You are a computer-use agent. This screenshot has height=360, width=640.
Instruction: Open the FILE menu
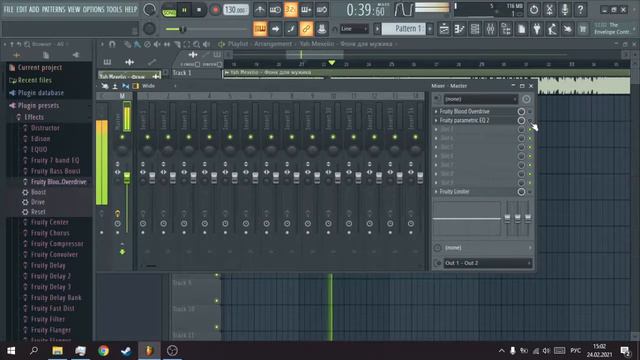click(x=8, y=9)
